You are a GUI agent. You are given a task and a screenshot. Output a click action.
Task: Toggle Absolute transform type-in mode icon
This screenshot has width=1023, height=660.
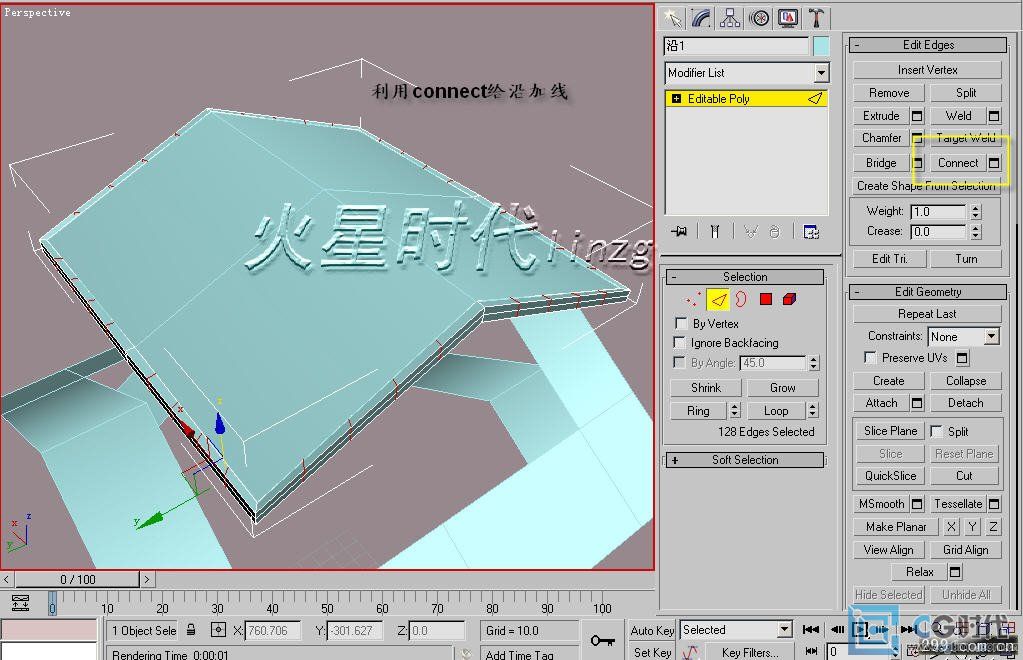219,630
